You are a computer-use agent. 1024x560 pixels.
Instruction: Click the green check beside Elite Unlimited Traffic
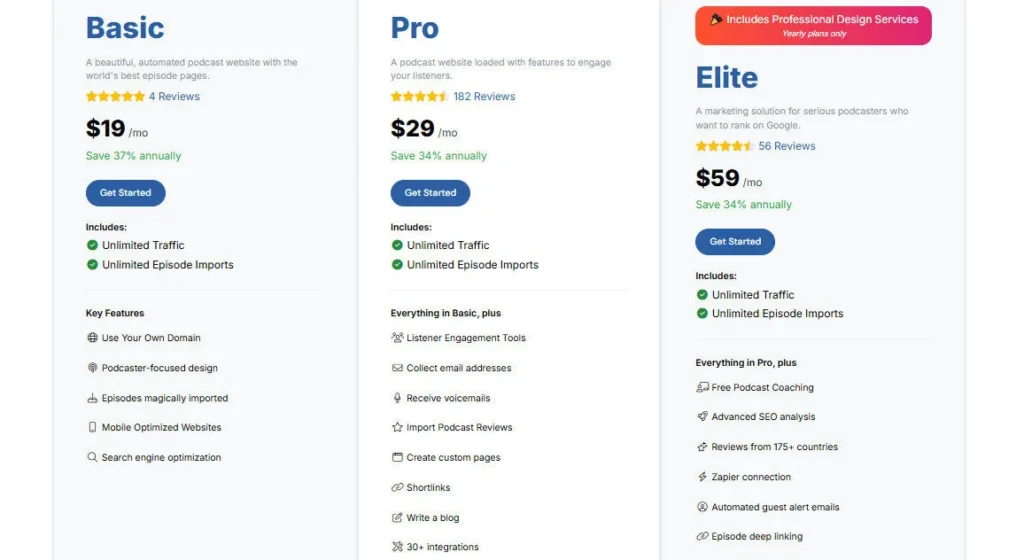[x=702, y=294]
